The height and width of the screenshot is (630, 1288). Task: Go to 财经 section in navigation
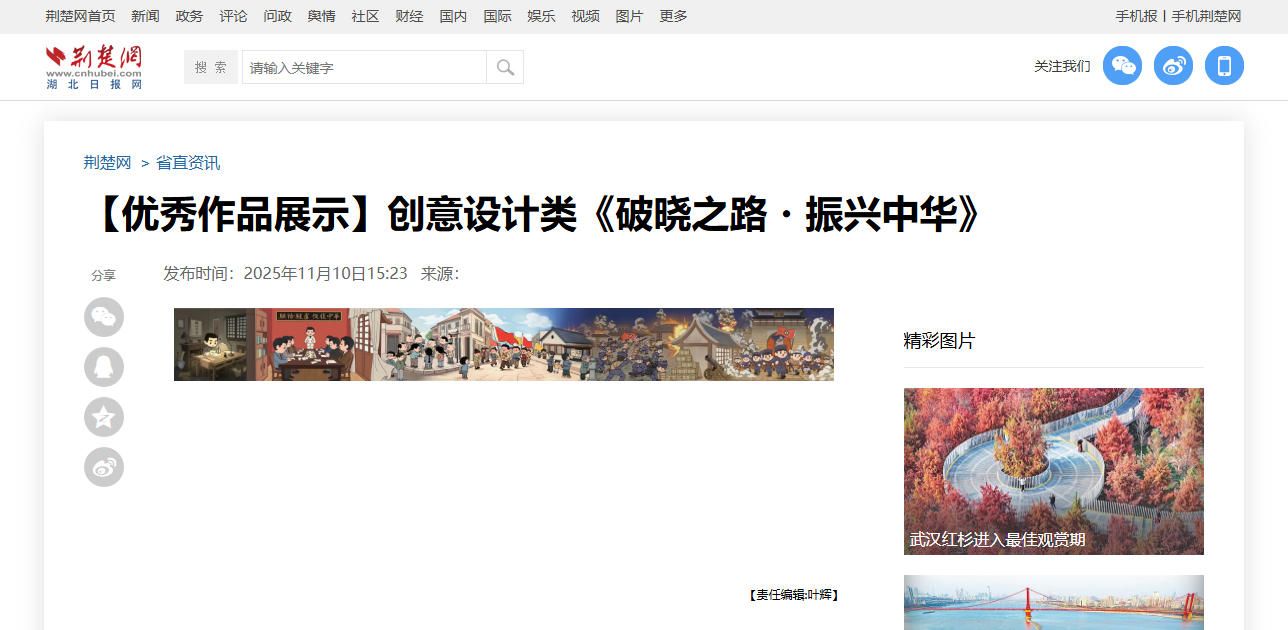point(409,16)
